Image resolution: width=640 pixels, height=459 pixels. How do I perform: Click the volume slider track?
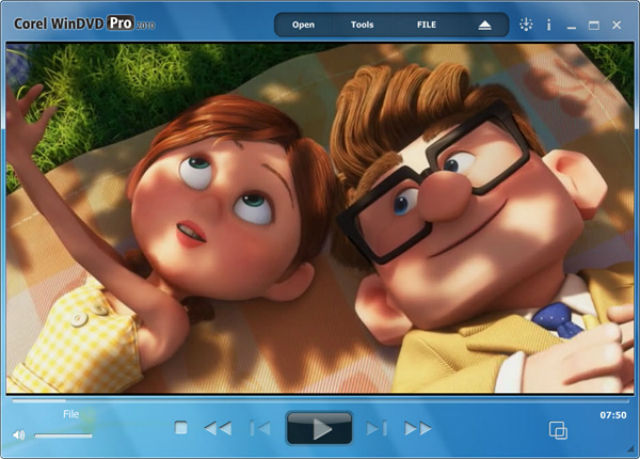point(64,435)
